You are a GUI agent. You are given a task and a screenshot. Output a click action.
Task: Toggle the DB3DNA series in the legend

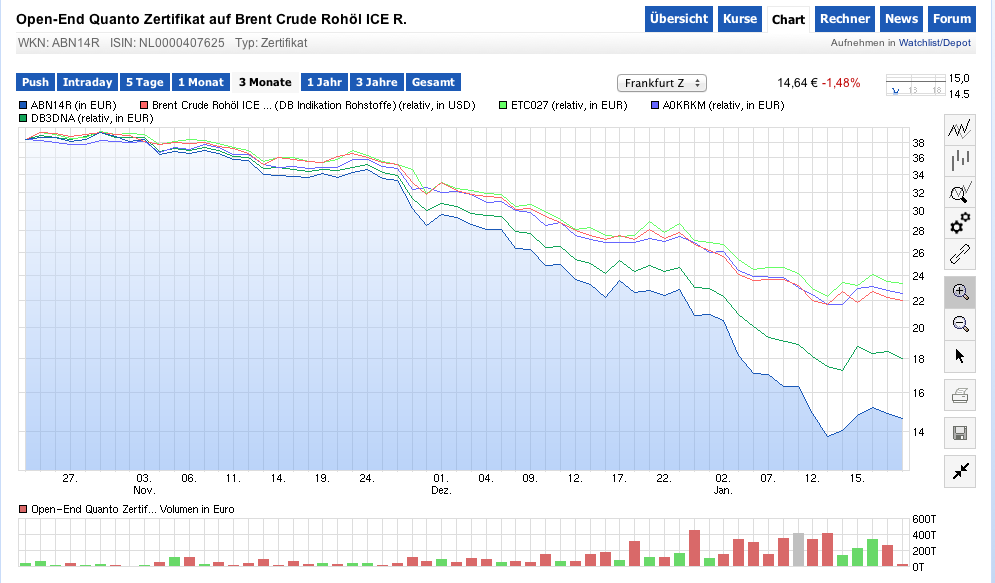pyautogui.click(x=21, y=118)
